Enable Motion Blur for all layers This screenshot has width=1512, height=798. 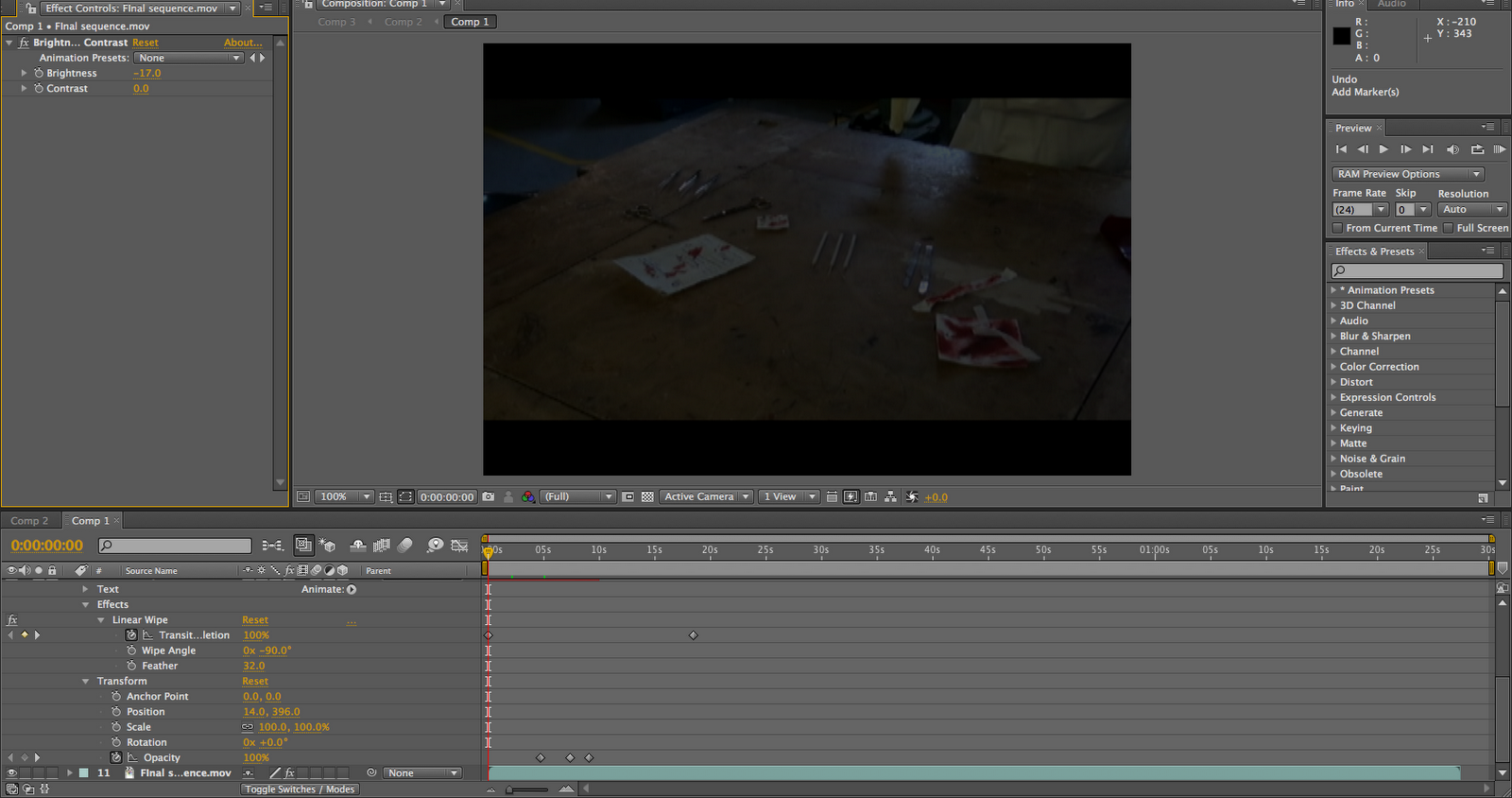point(405,546)
